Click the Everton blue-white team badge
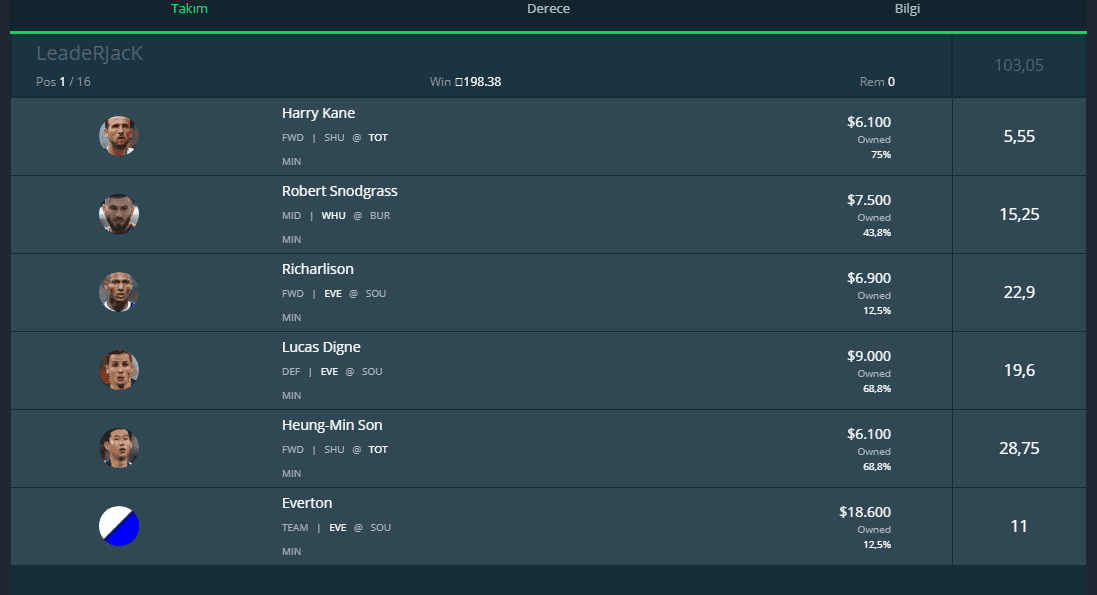1097x595 pixels. [119, 526]
